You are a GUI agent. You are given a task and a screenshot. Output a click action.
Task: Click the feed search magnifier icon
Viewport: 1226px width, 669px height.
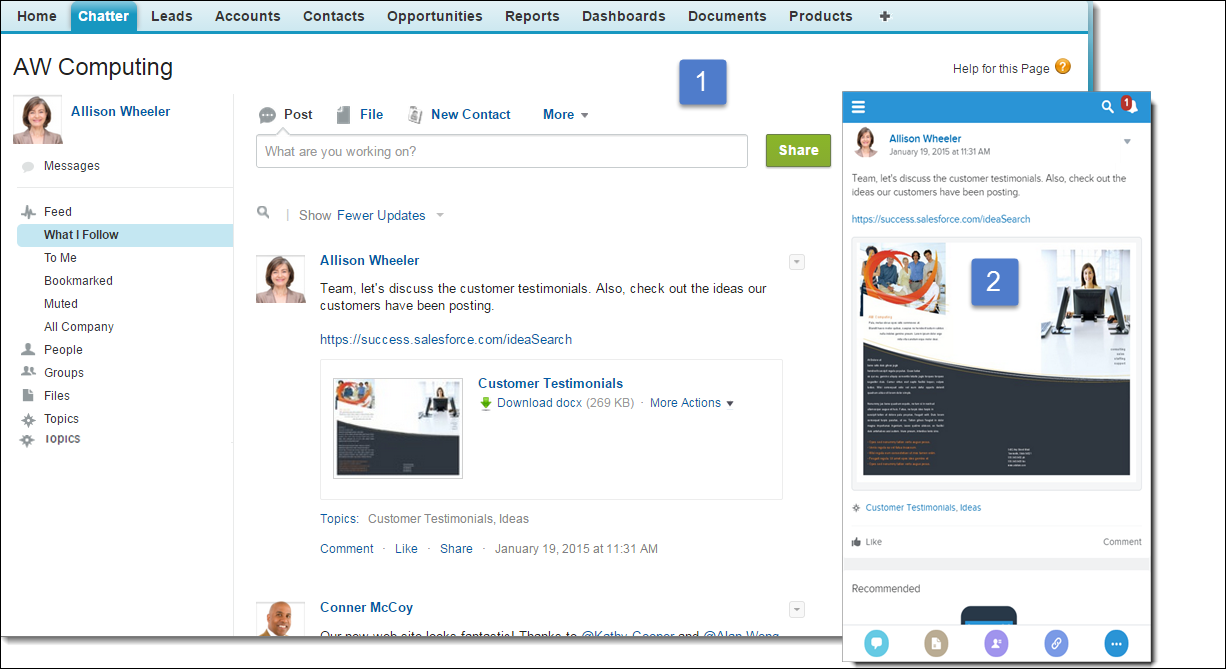click(x=263, y=213)
